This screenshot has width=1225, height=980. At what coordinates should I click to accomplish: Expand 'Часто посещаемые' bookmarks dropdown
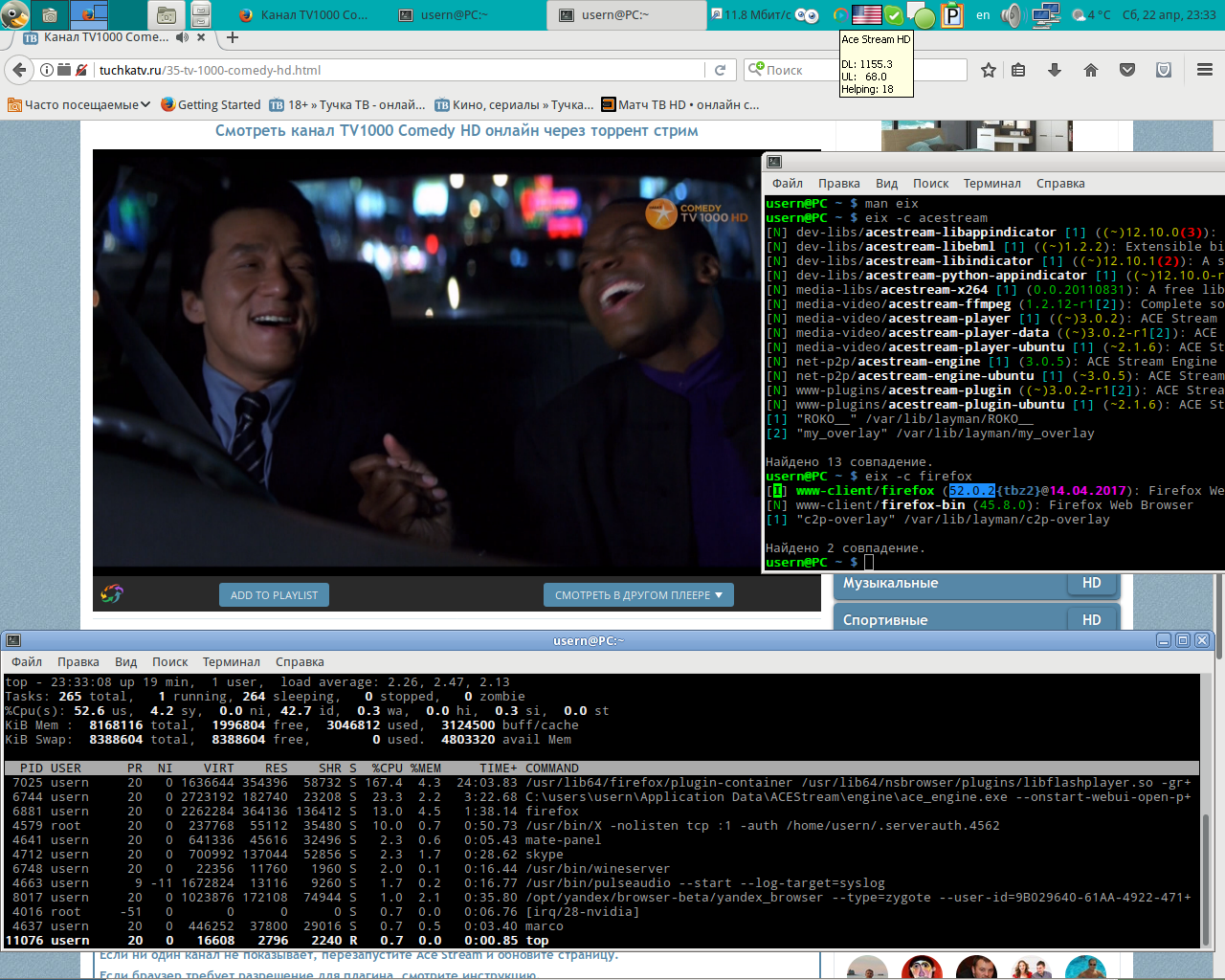(79, 104)
